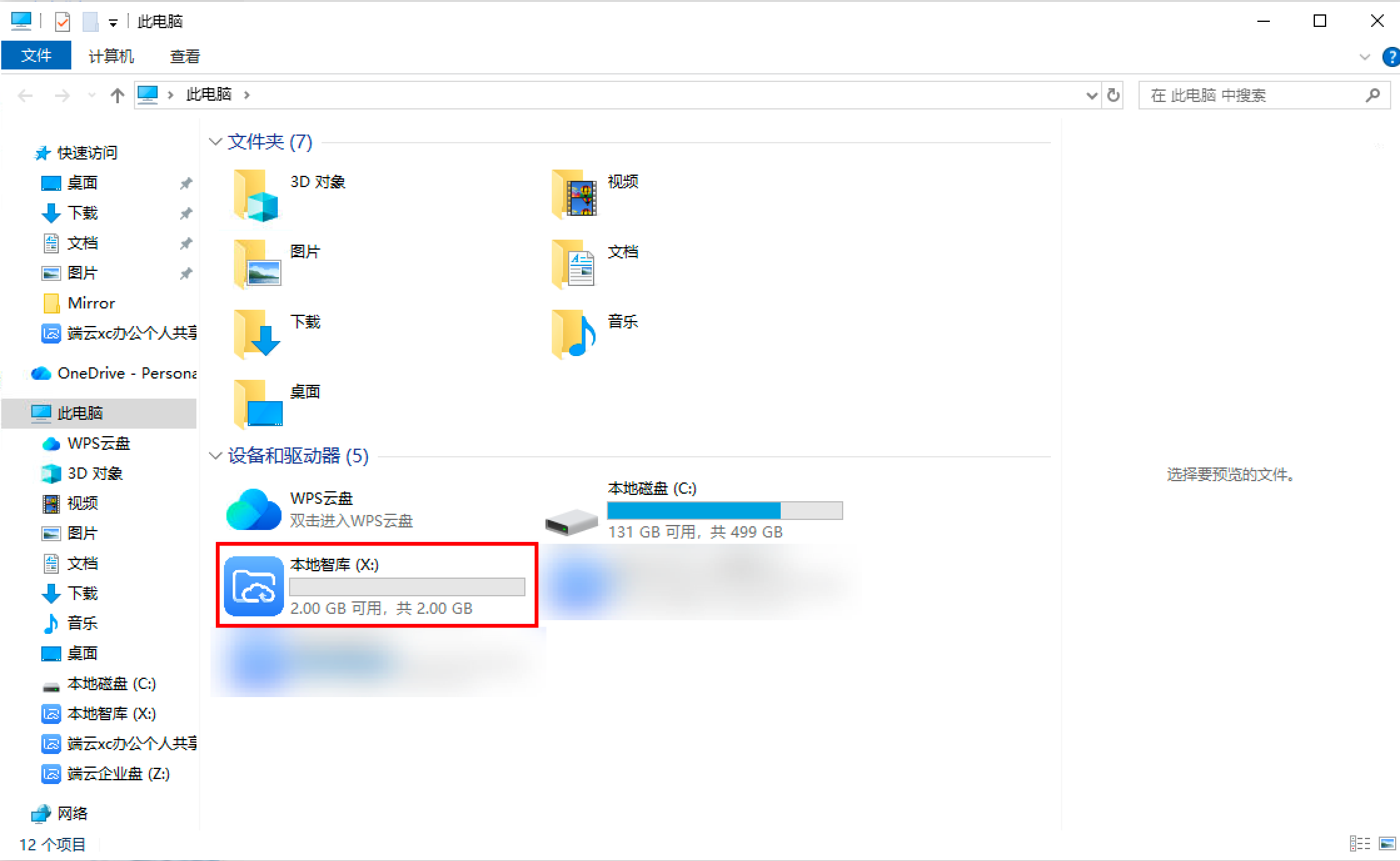1400x861 pixels.
Task: Click the 本地磁盘 (C:) capacity bar
Action: (724, 511)
